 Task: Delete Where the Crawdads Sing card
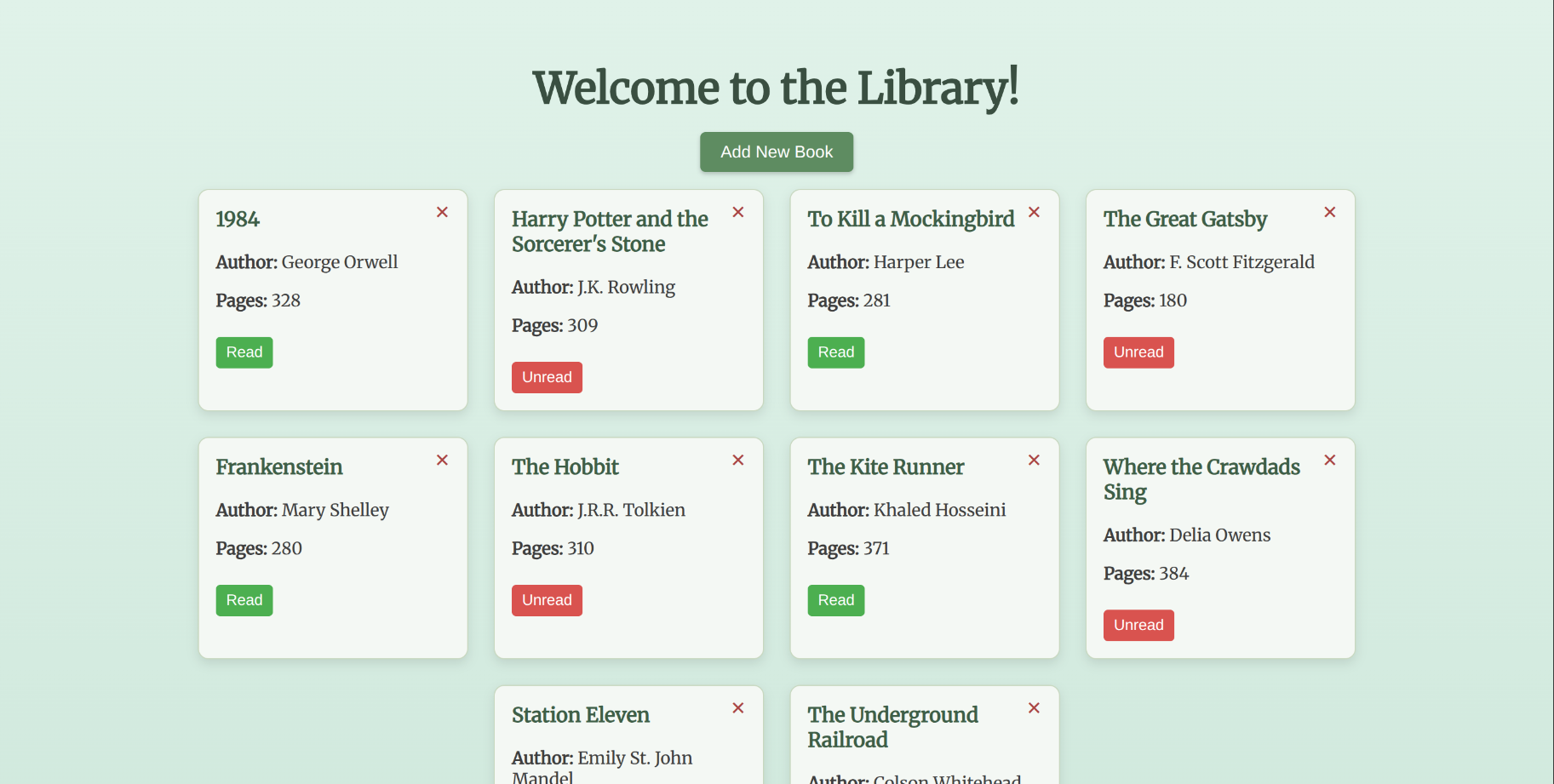click(x=1330, y=460)
